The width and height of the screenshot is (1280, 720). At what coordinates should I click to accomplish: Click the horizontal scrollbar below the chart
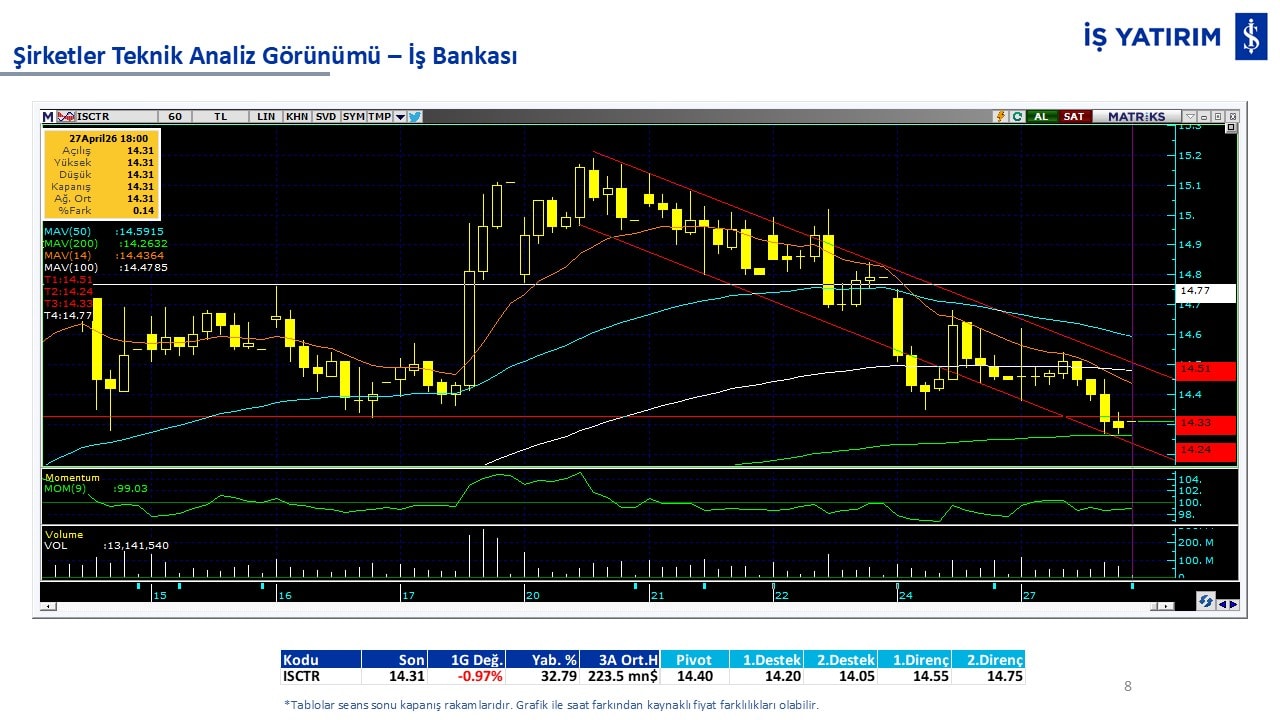(600, 606)
